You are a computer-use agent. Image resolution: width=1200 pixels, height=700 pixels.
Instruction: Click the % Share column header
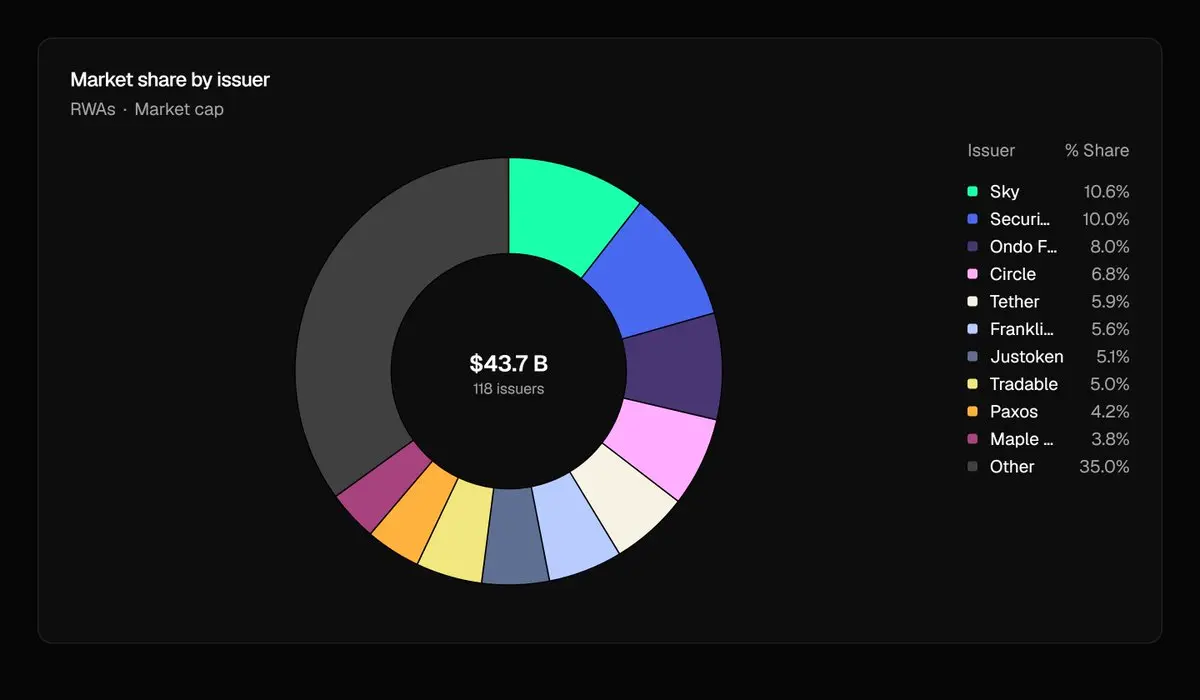pos(1097,151)
